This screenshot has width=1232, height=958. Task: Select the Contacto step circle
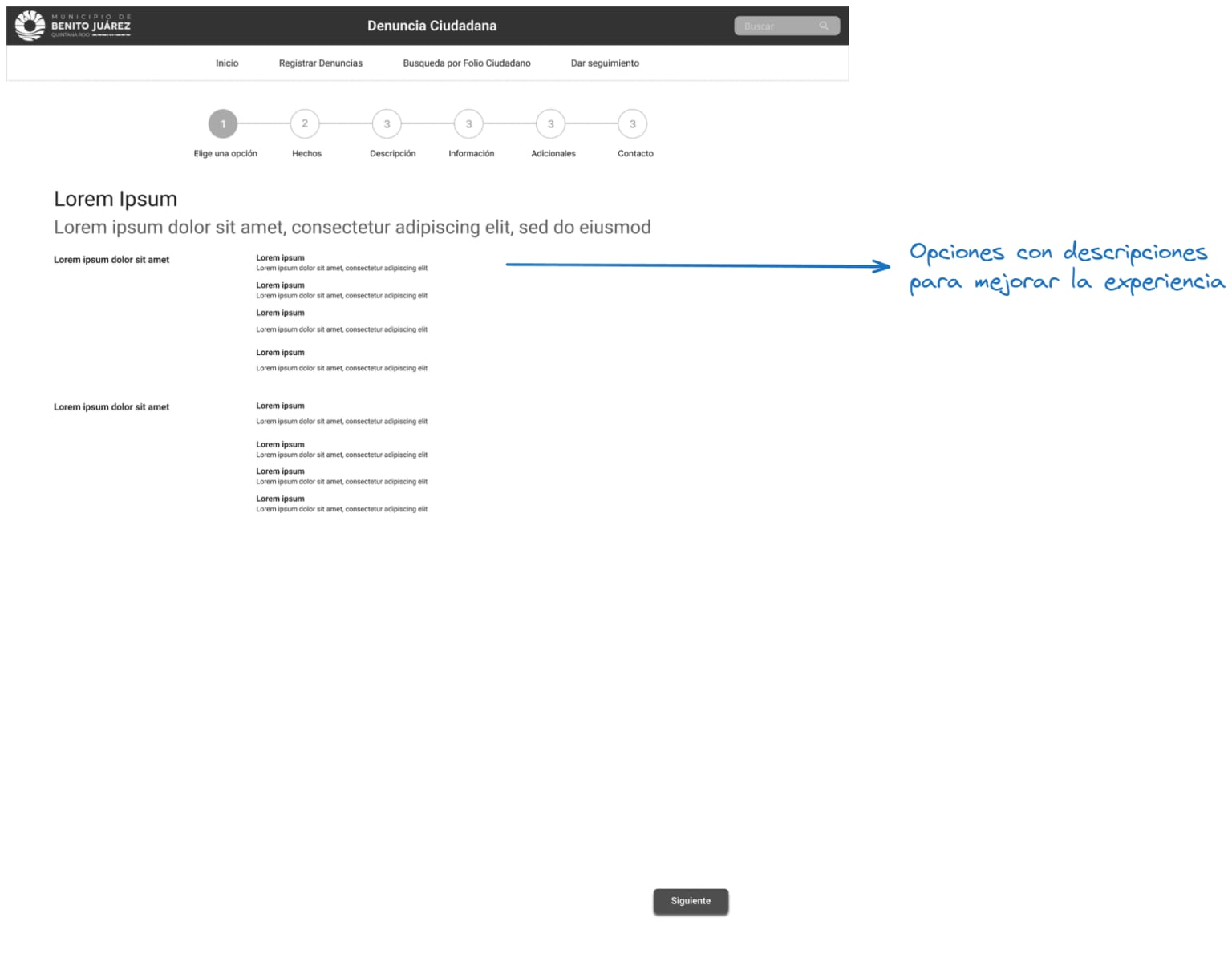click(633, 124)
